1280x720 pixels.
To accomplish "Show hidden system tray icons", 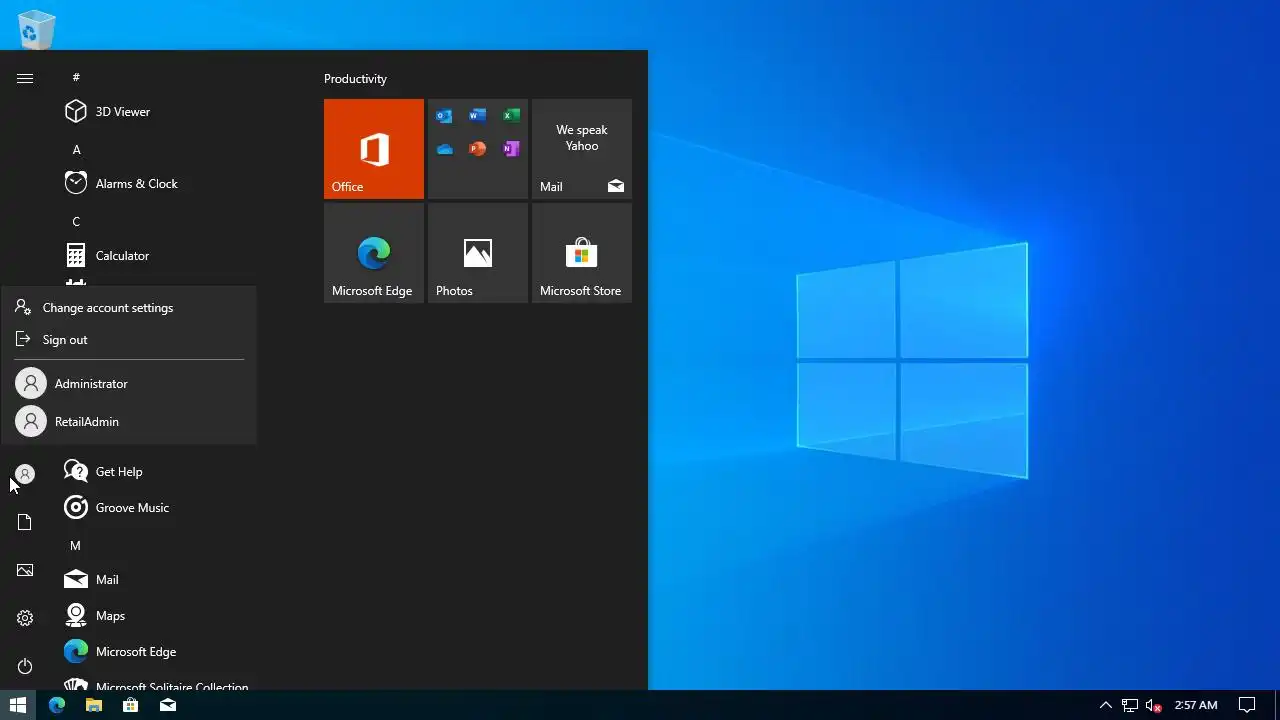I will pos(1105,705).
